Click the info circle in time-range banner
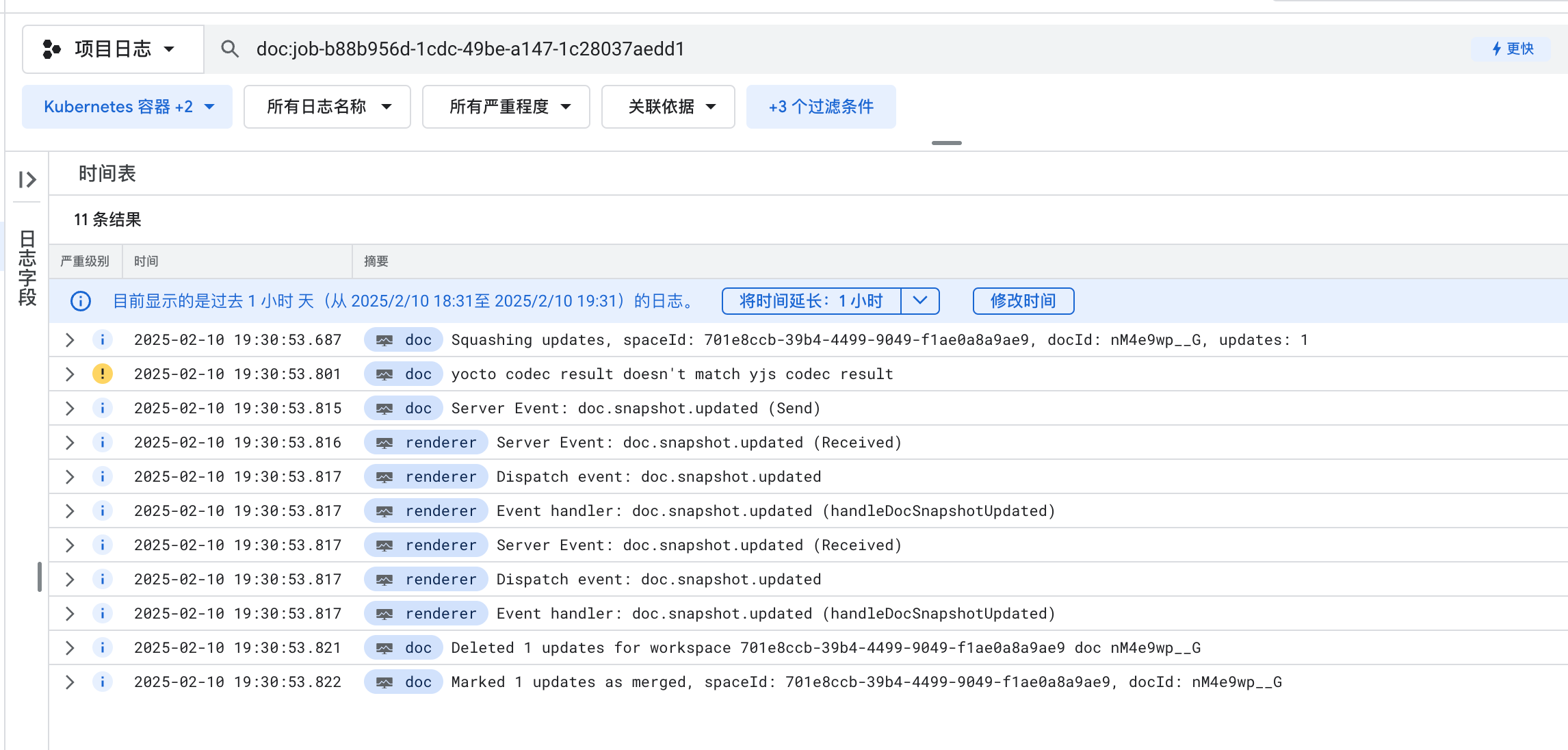1568x750 pixels. pyautogui.click(x=81, y=301)
